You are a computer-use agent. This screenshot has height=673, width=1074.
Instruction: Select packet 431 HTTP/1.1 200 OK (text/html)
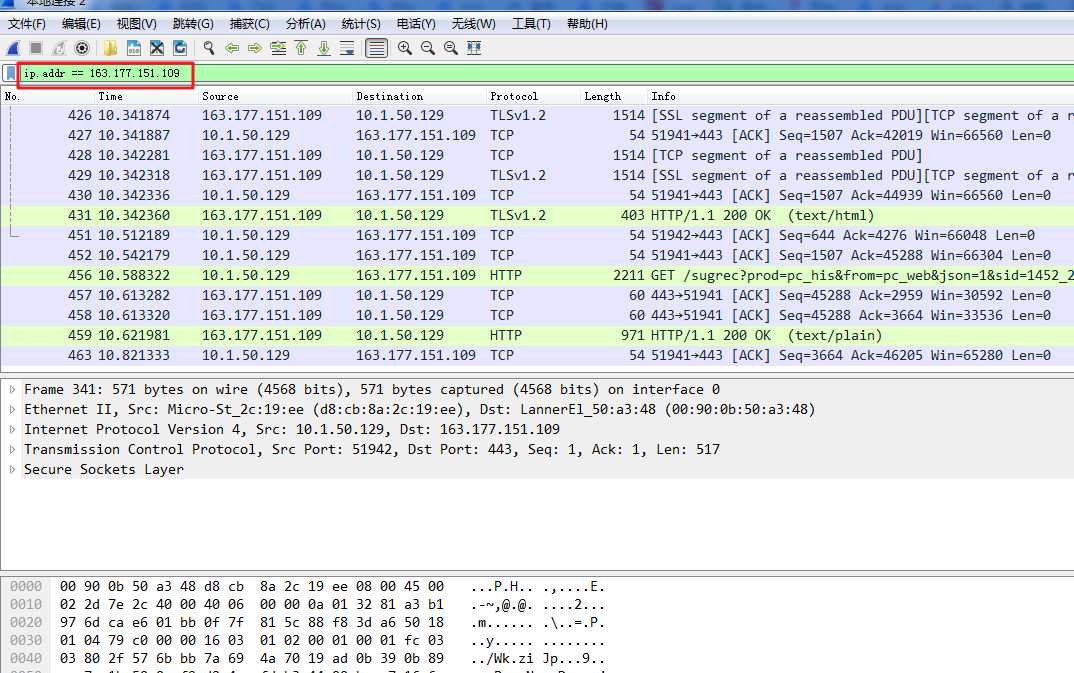537,216
